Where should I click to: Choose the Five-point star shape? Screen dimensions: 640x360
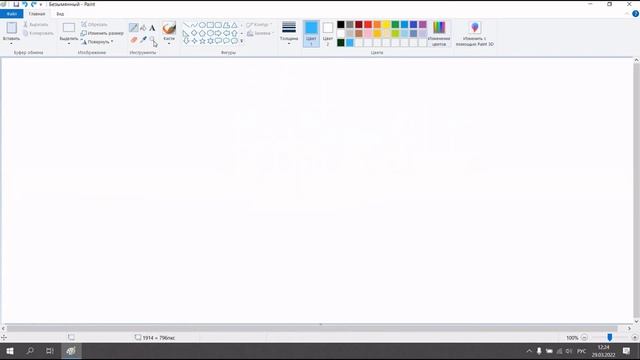click(202, 41)
